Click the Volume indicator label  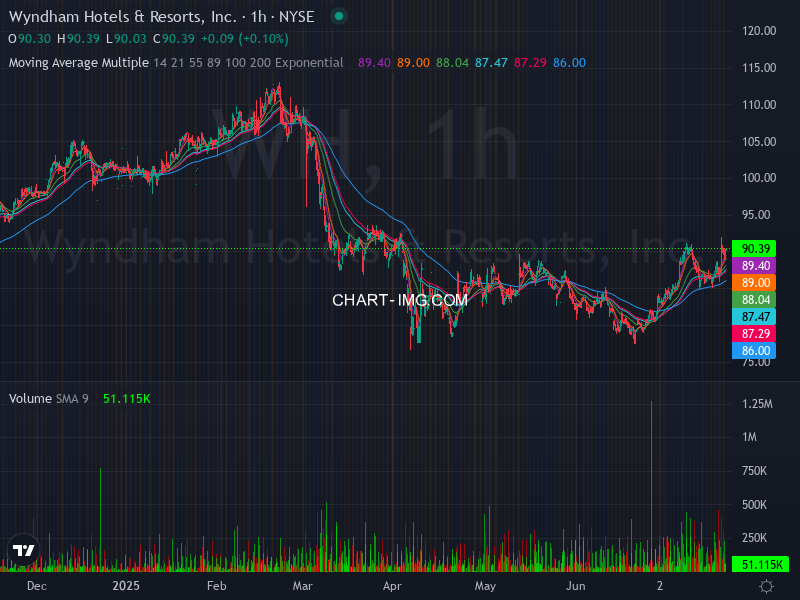point(30,398)
